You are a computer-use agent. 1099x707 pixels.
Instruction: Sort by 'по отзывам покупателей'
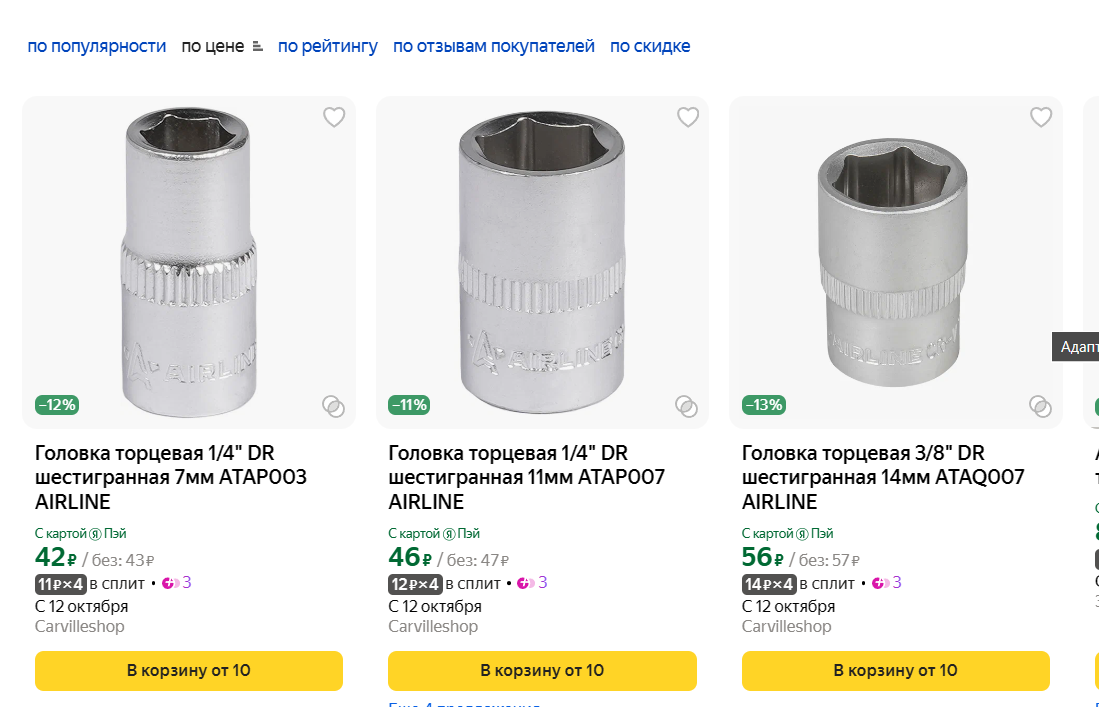click(x=494, y=46)
